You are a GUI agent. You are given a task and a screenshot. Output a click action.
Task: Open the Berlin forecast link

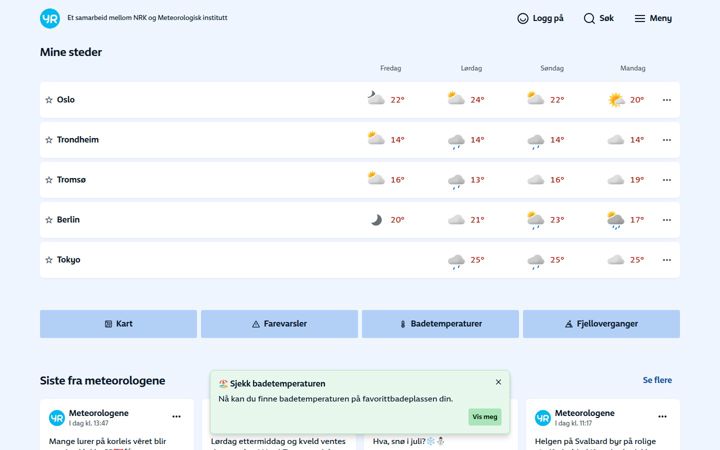click(x=68, y=219)
